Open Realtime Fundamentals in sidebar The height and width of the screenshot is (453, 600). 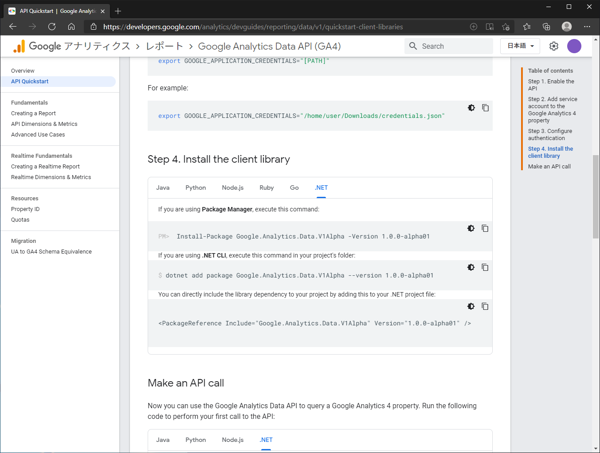41,156
